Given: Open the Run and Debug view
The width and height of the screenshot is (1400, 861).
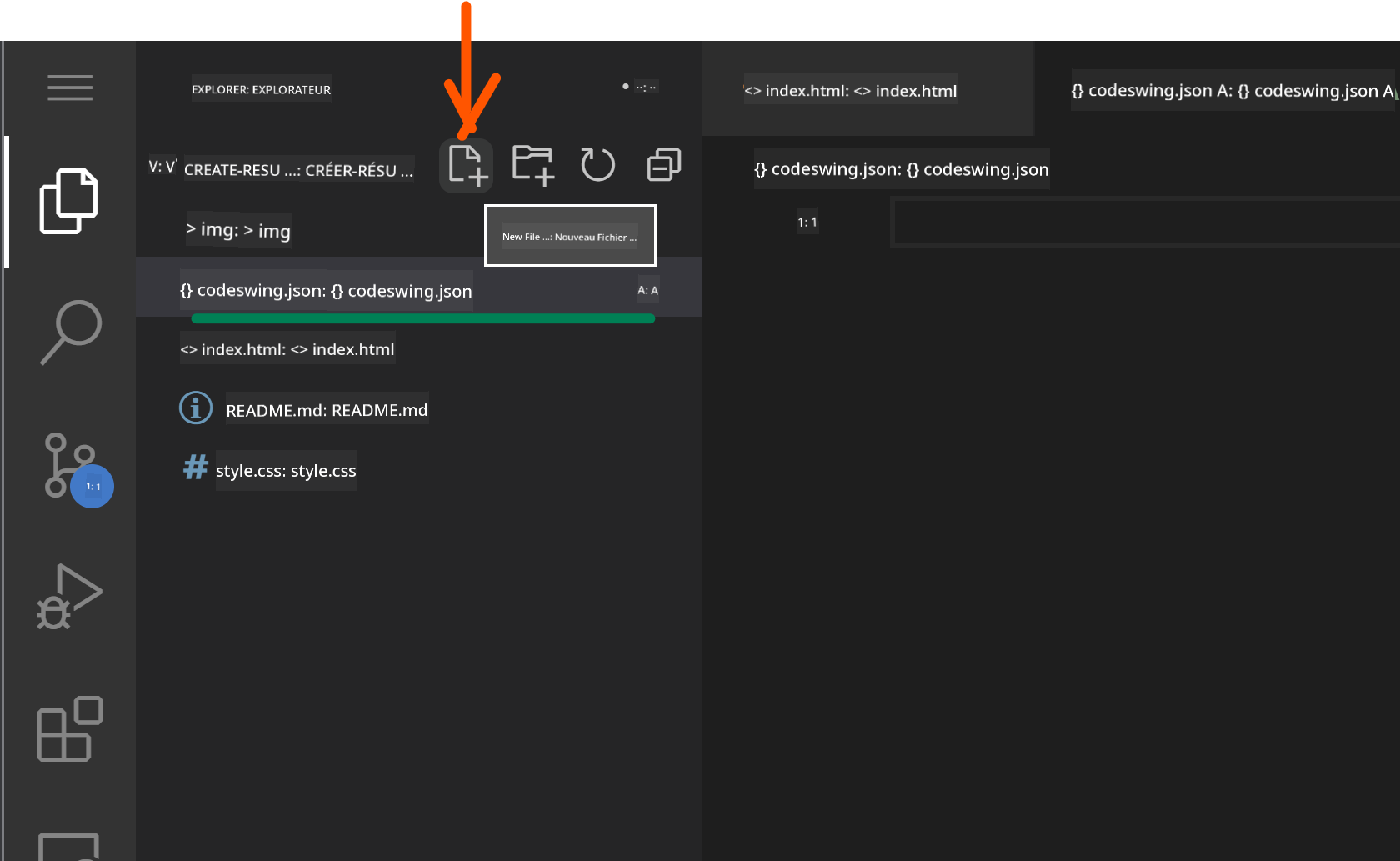Looking at the screenshot, I should pyautogui.click(x=70, y=597).
